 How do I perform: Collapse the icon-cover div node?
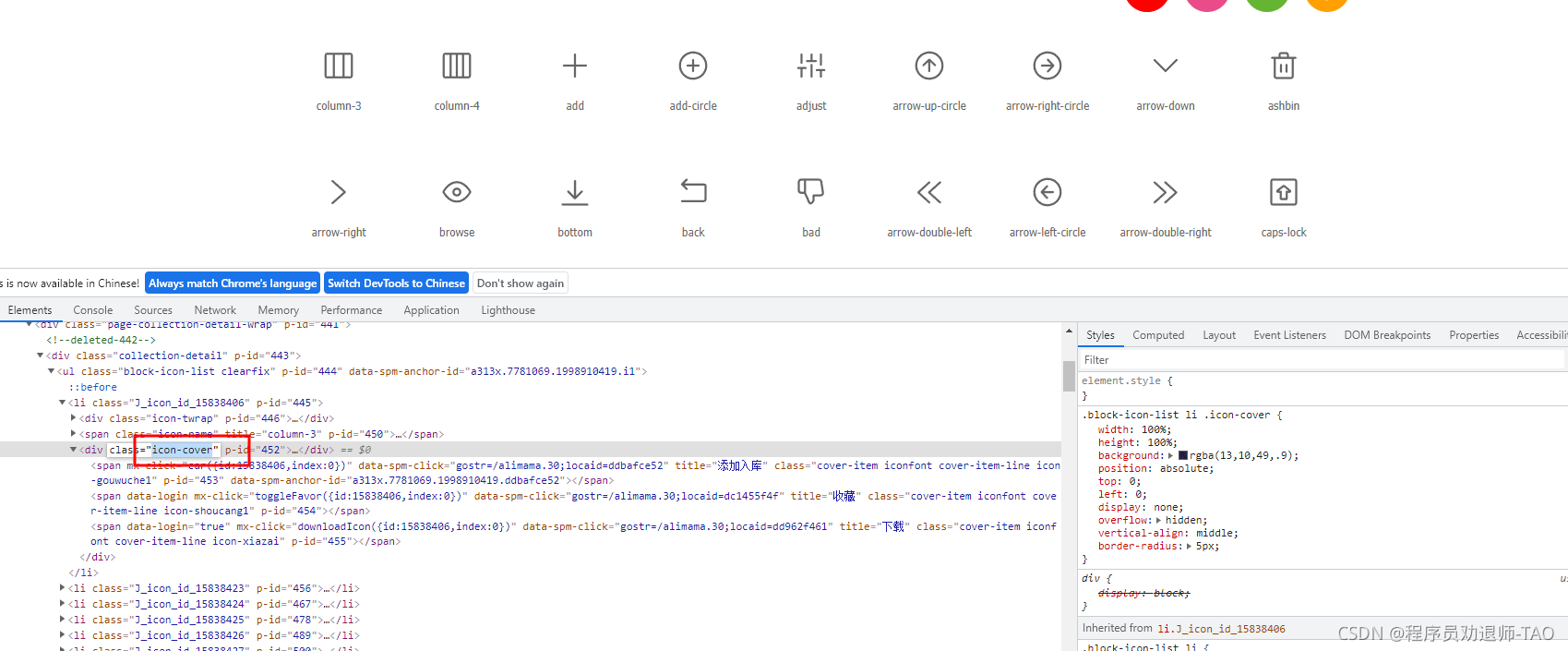[x=73, y=450]
